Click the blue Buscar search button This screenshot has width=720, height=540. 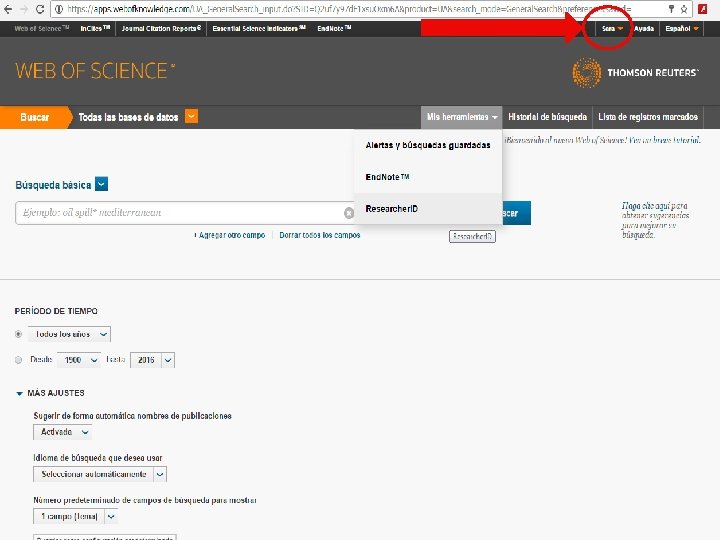516,213
